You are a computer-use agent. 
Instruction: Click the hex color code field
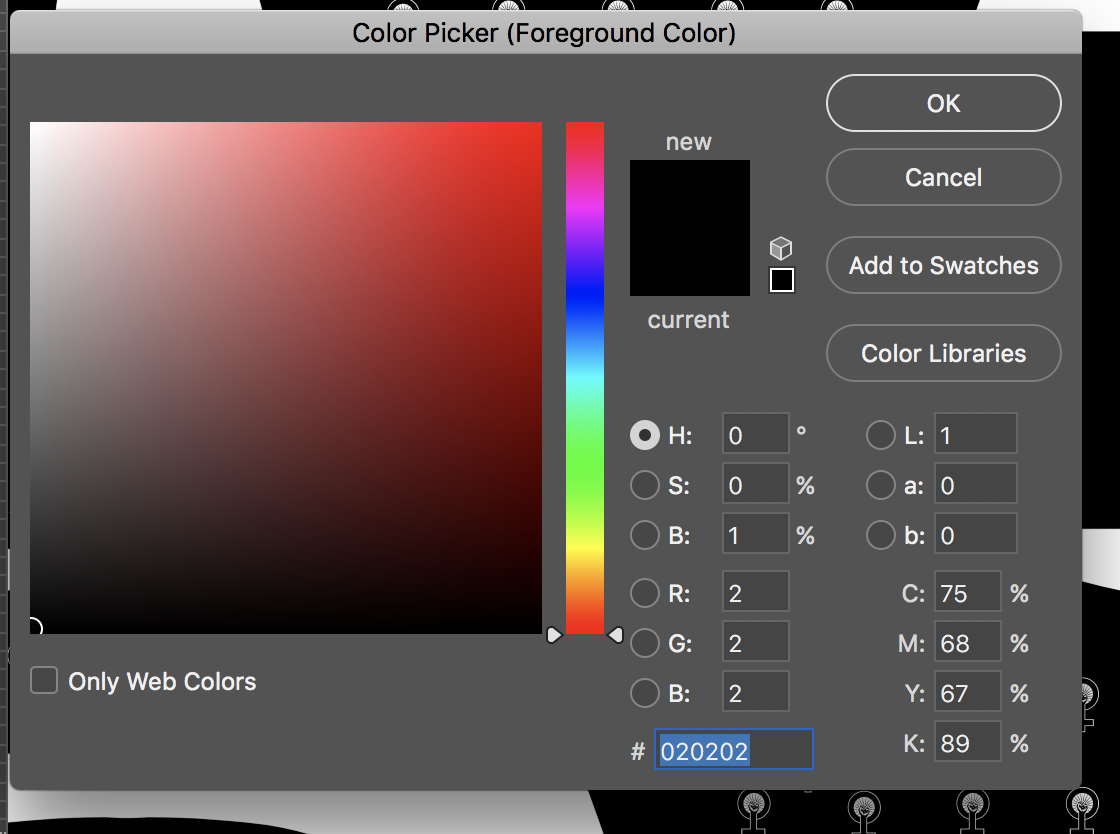point(733,750)
